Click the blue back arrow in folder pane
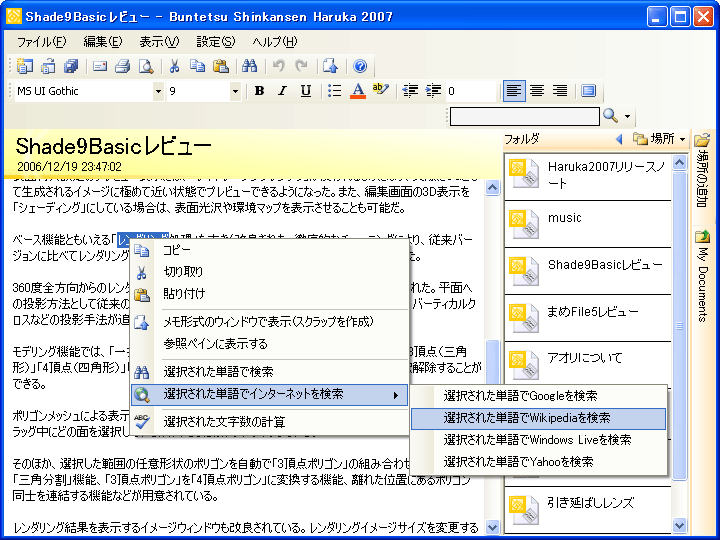Viewport: 720px width, 540px height. pyautogui.click(x=619, y=139)
